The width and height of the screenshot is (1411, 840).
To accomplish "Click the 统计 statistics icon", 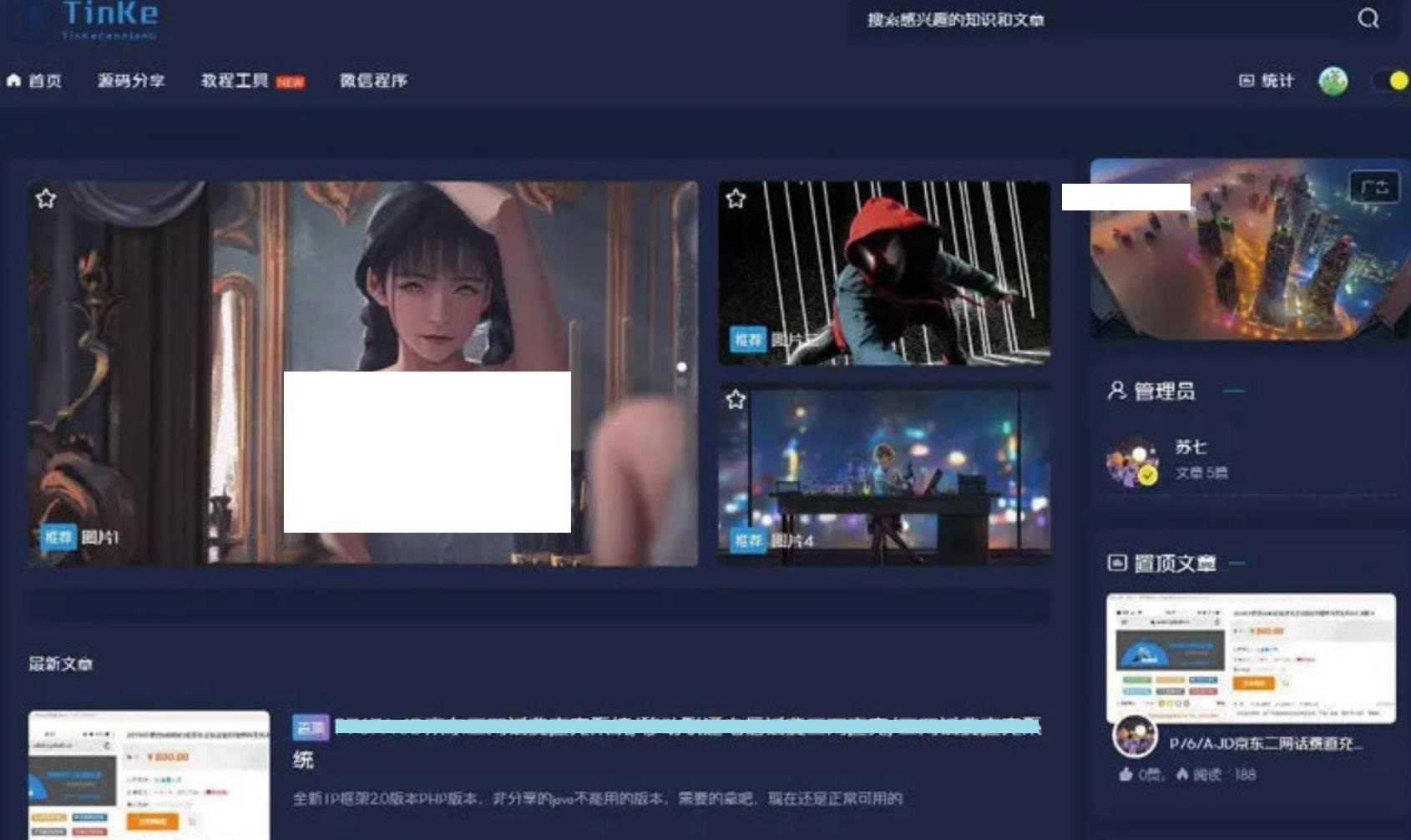I will 1245,80.
